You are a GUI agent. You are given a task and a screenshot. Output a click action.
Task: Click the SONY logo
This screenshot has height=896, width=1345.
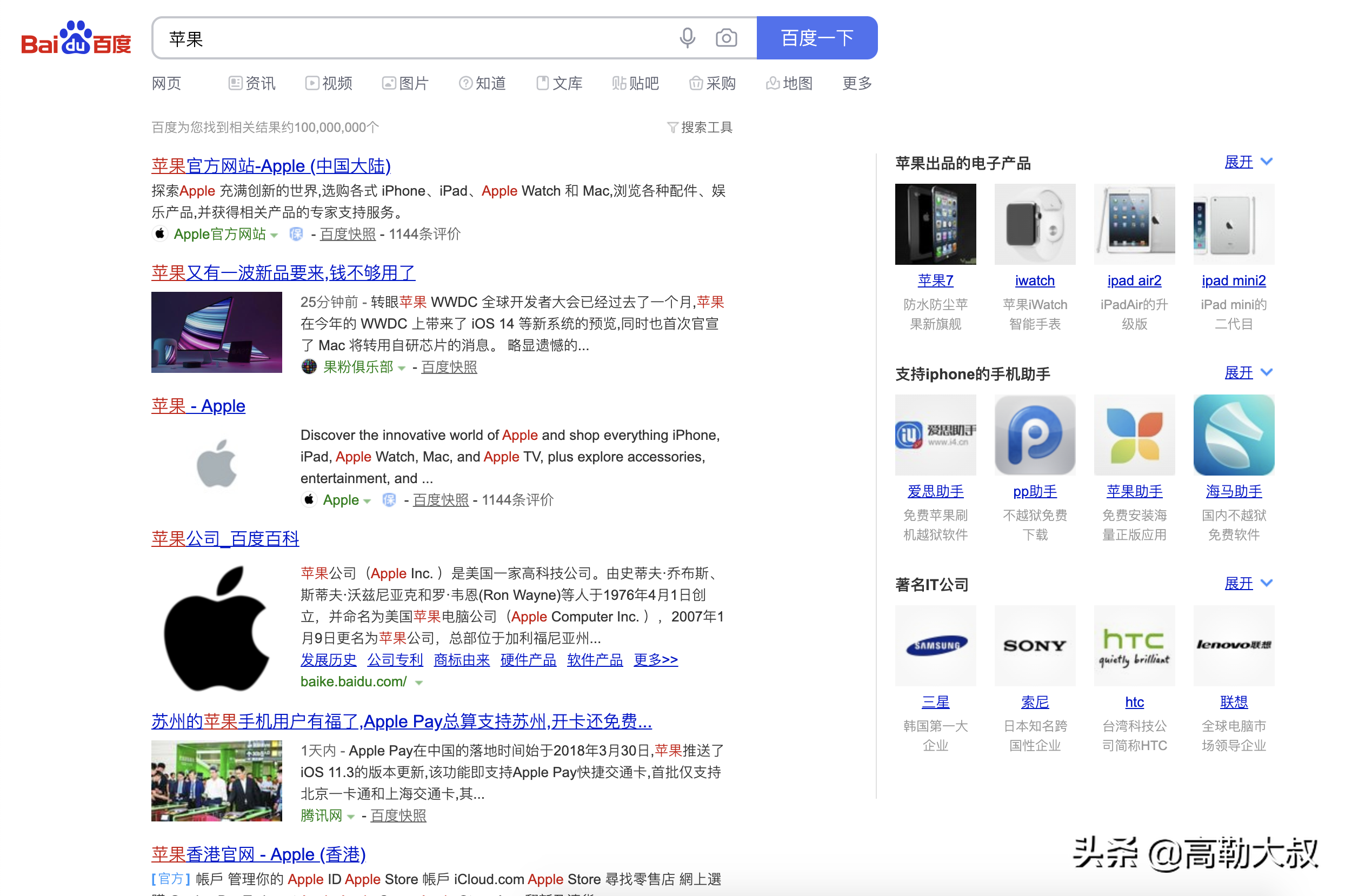(x=1035, y=646)
